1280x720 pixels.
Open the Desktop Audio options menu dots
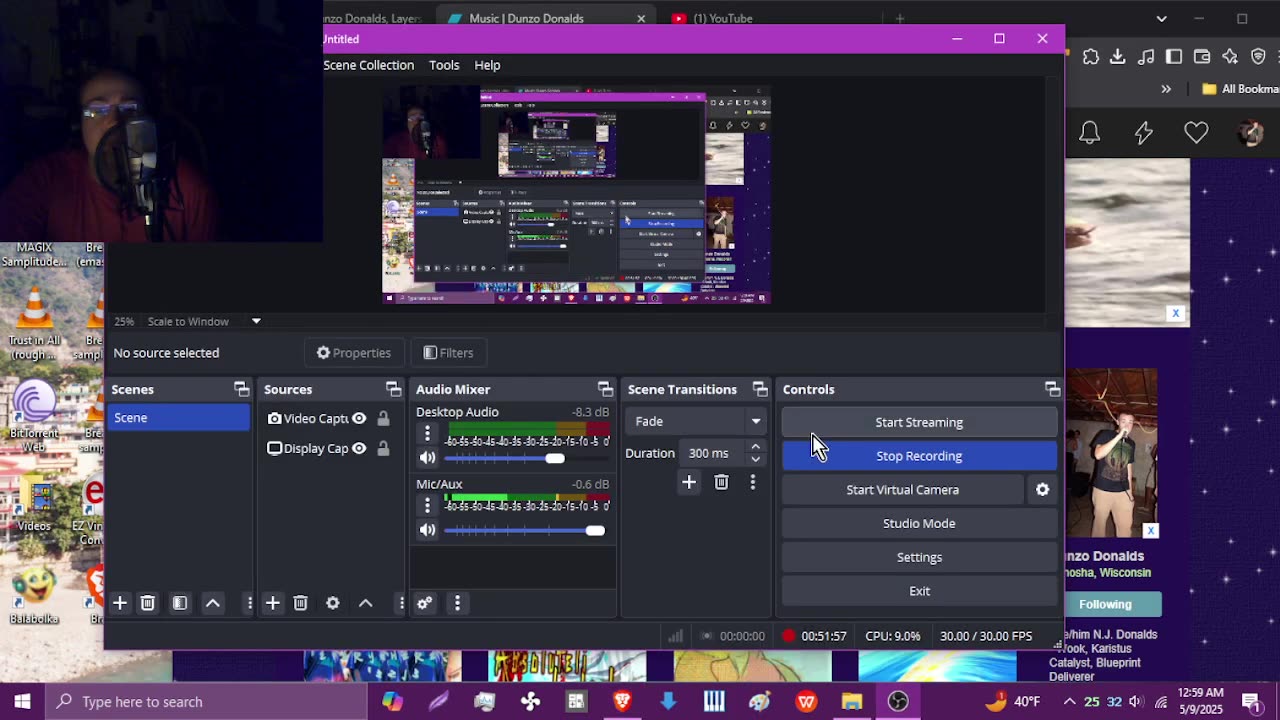pos(427,433)
